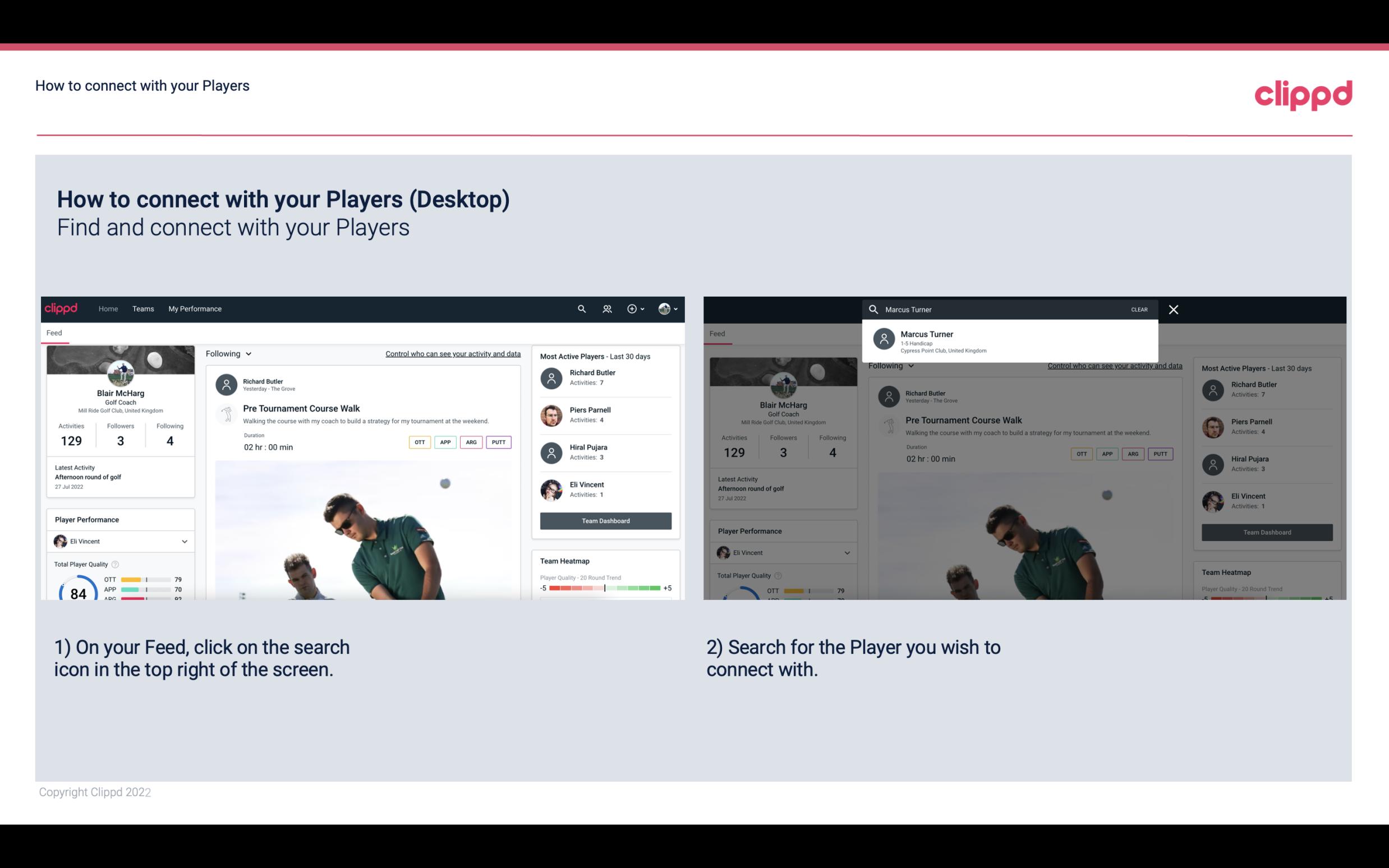Click the Clippd search icon top right
The height and width of the screenshot is (868, 1389).
[x=580, y=309]
